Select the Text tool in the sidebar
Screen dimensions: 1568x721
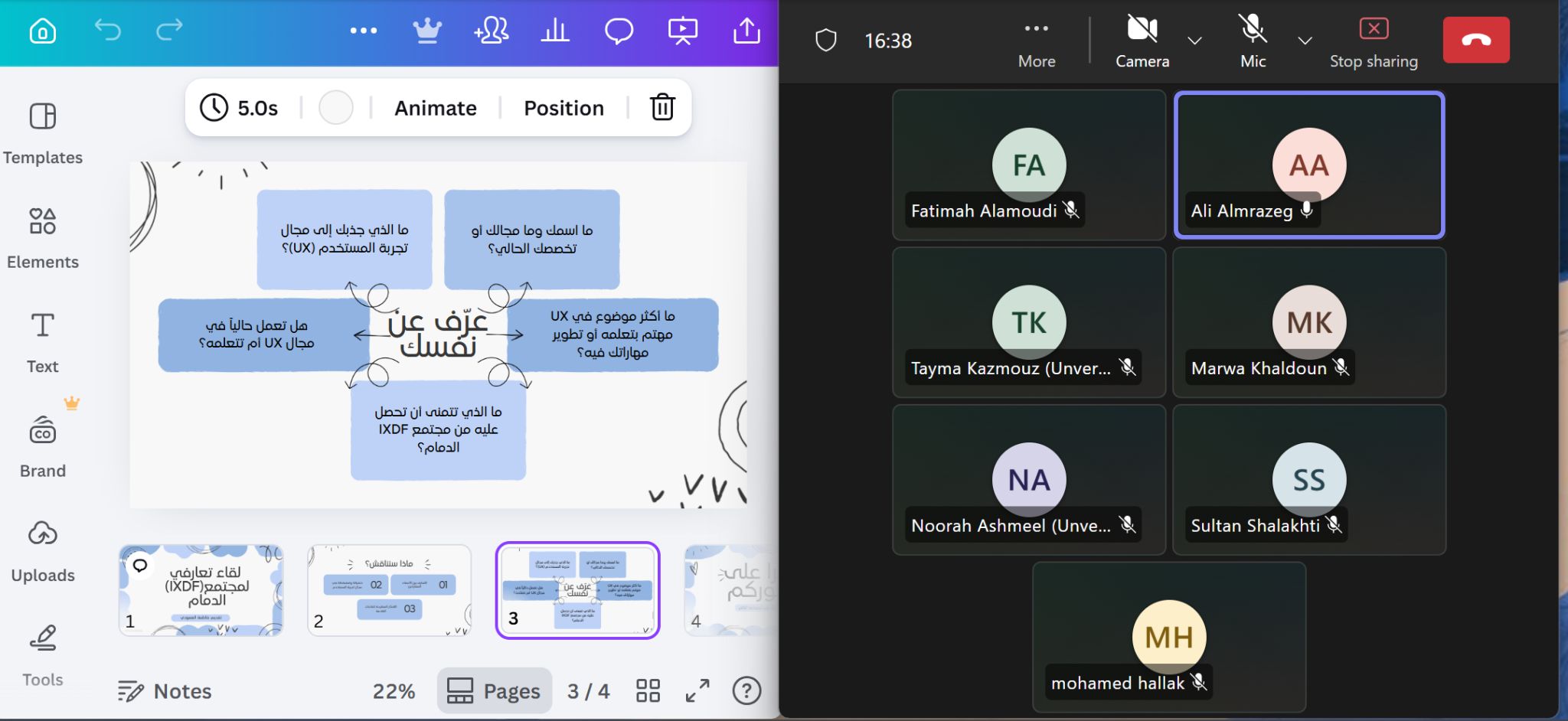point(43,339)
